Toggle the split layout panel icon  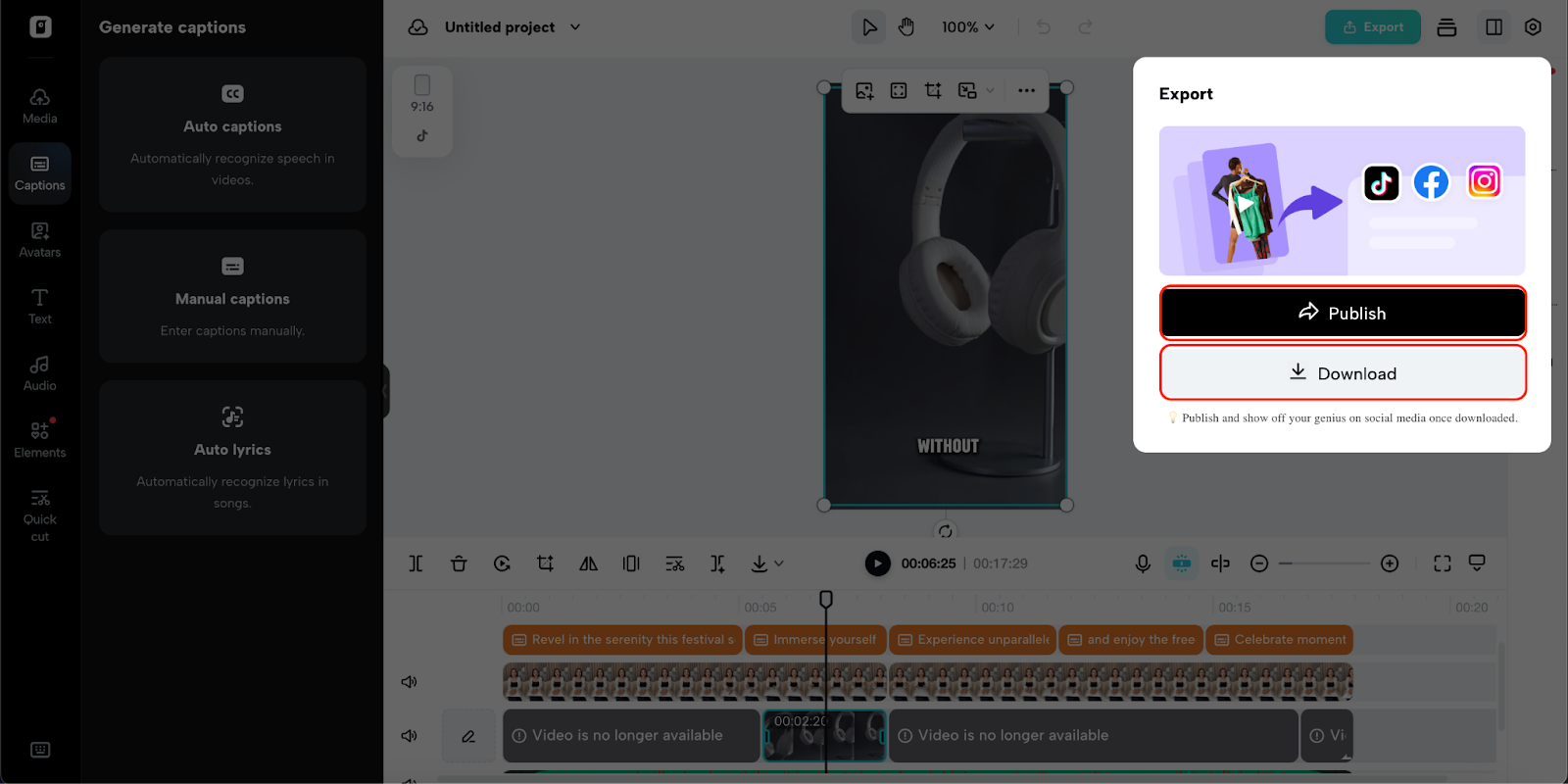[1494, 27]
